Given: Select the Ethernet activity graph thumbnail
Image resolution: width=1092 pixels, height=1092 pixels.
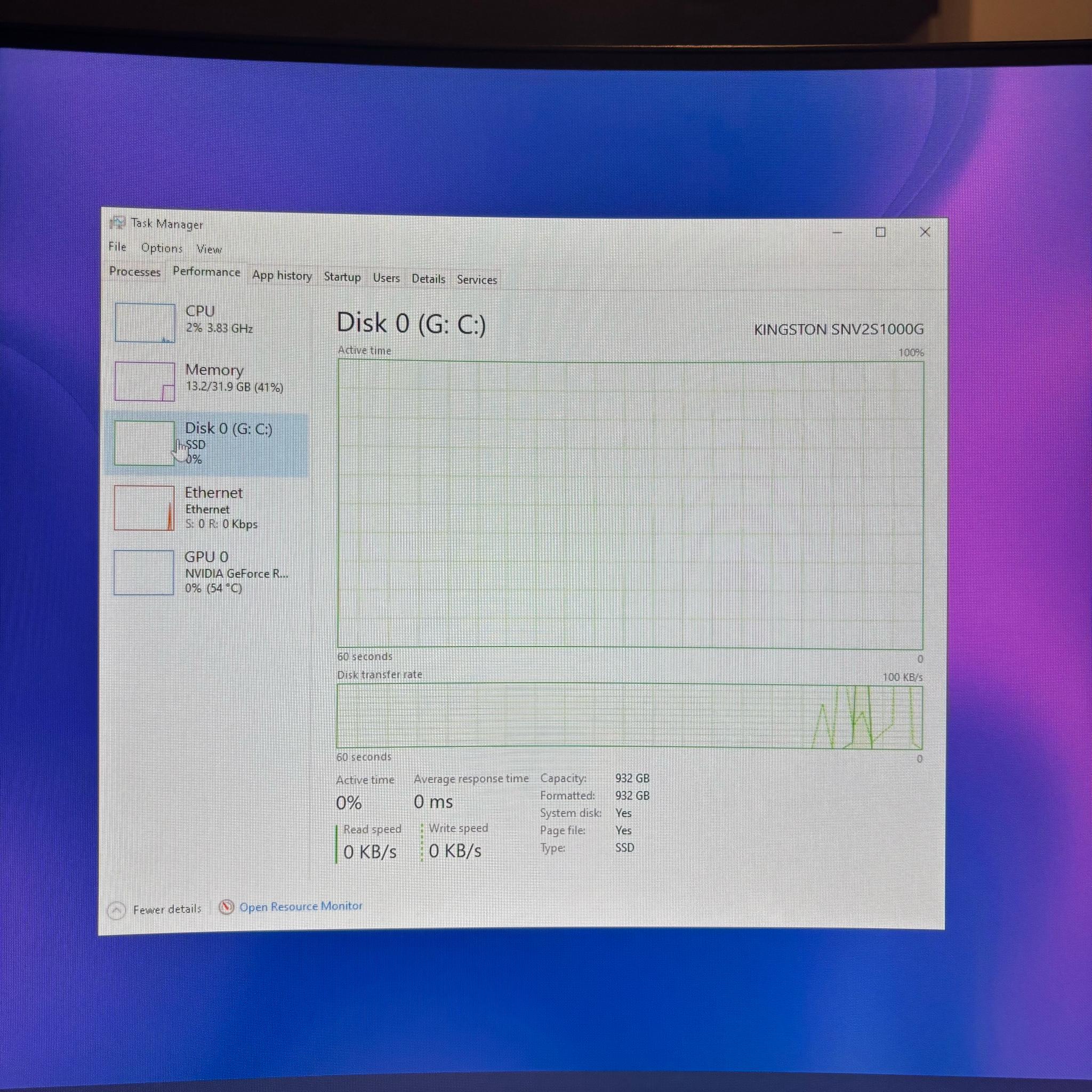Looking at the screenshot, I should (x=144, y=508).
